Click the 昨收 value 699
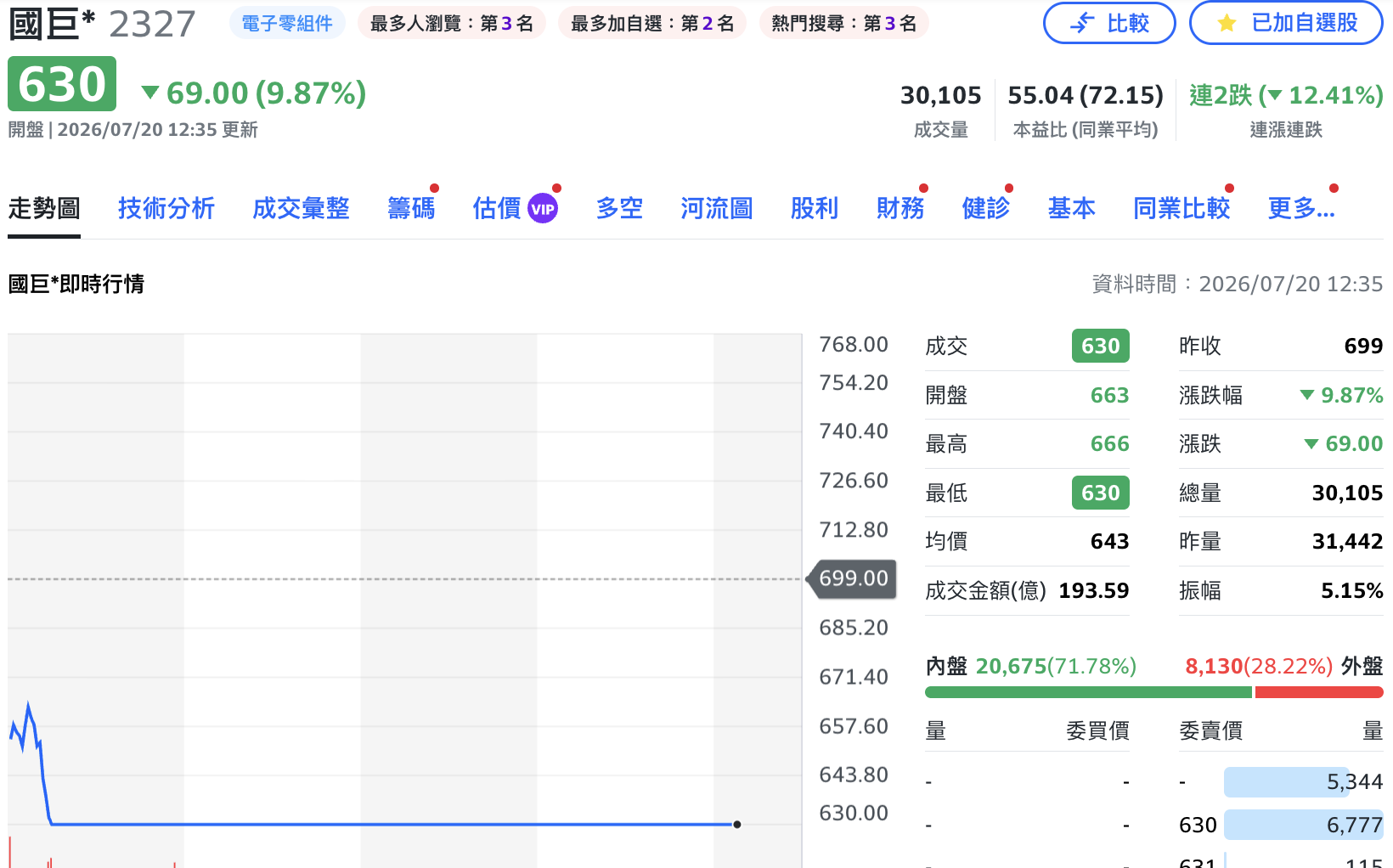 pyautogui.click(x=1363, y=346)
